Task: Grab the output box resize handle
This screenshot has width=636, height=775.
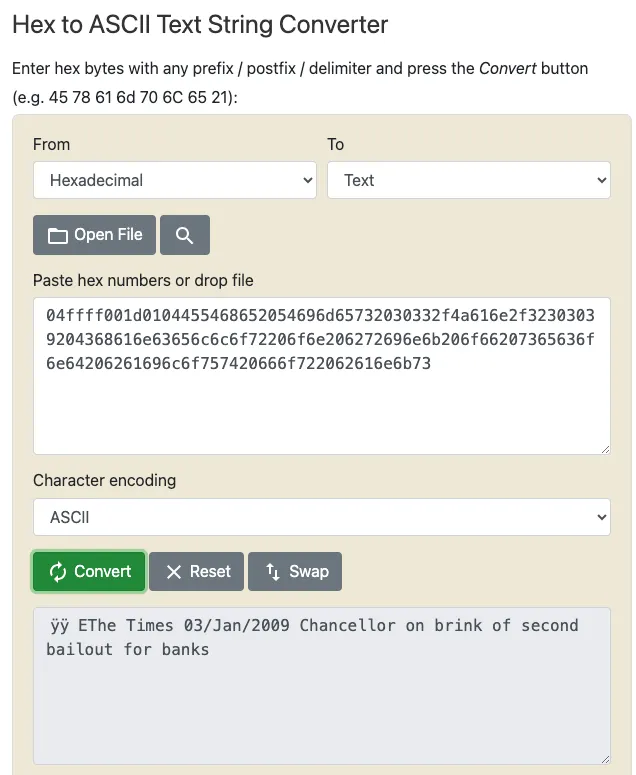Action: tap(604, 759)
